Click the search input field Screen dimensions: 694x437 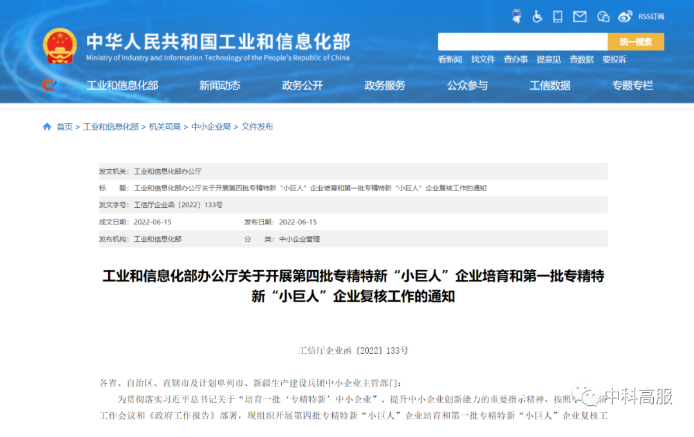click(x=522, y=42)
